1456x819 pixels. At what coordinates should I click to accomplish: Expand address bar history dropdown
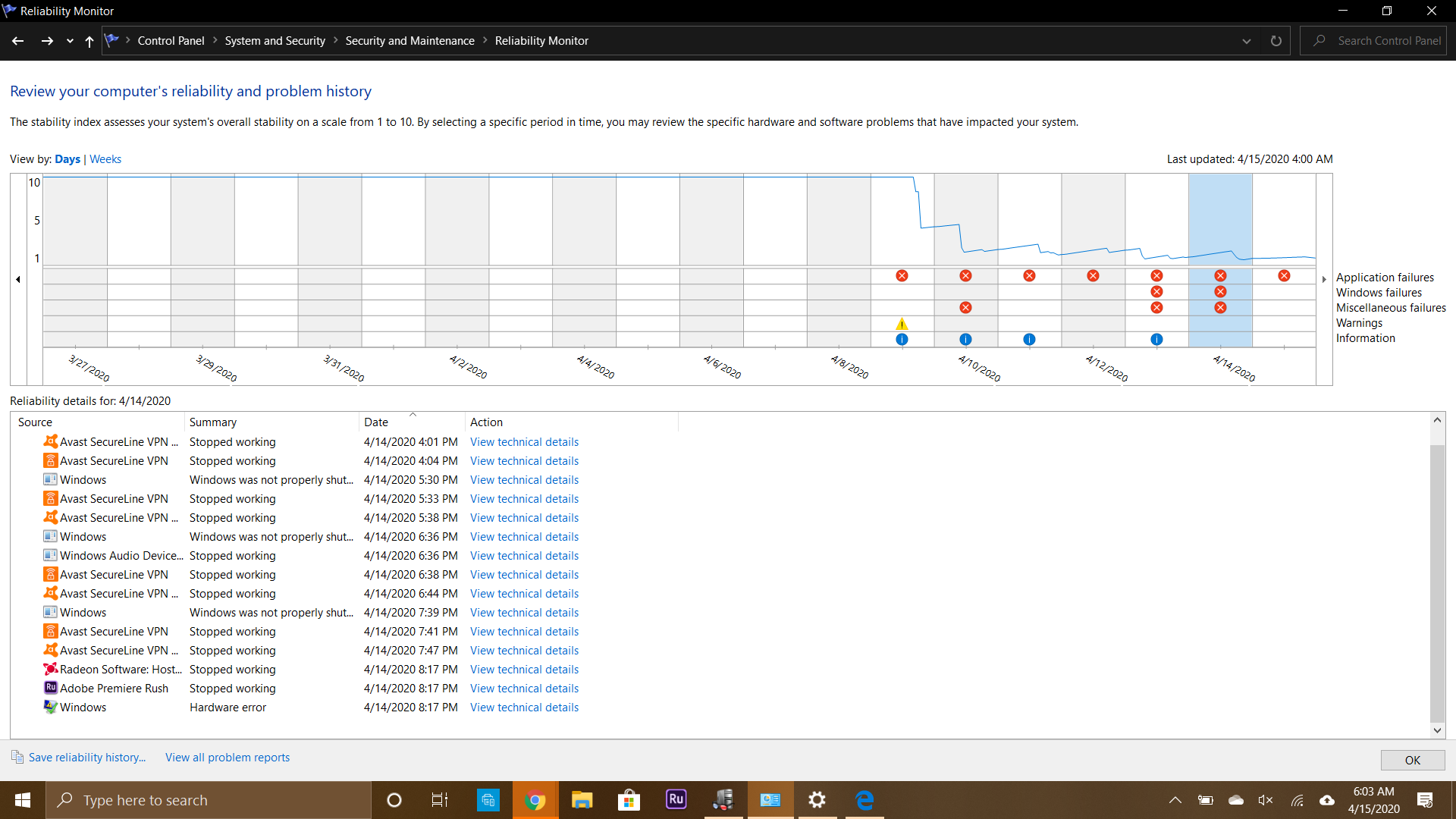click(1247, 41)
